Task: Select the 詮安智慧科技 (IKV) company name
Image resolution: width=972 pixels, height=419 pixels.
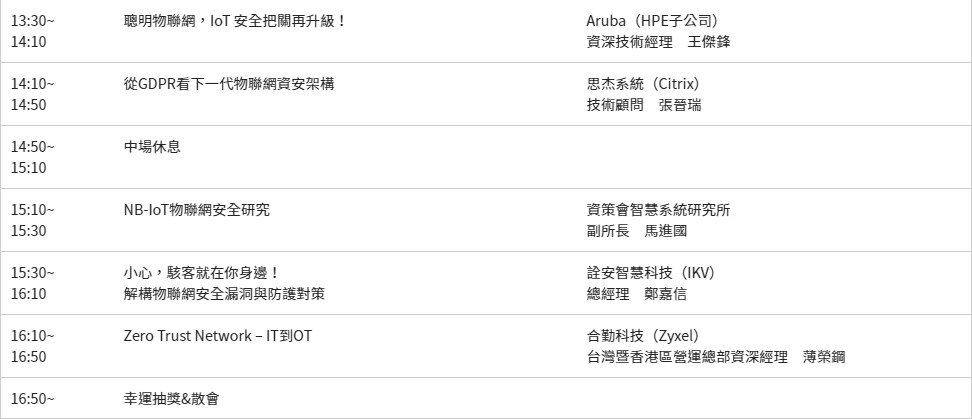Action: (x=650, y=273)
